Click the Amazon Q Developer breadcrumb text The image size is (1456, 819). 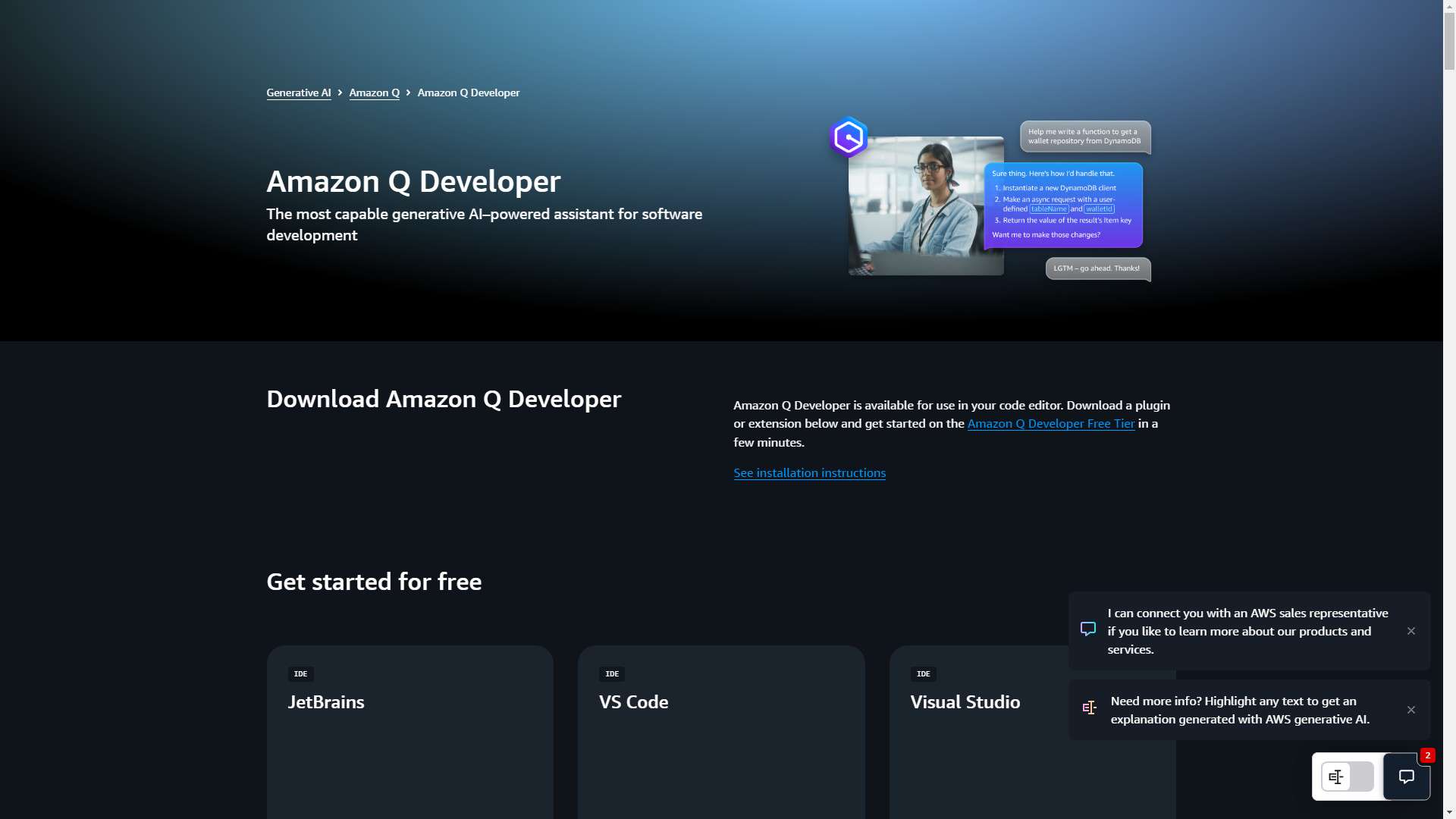pos(468,93)
